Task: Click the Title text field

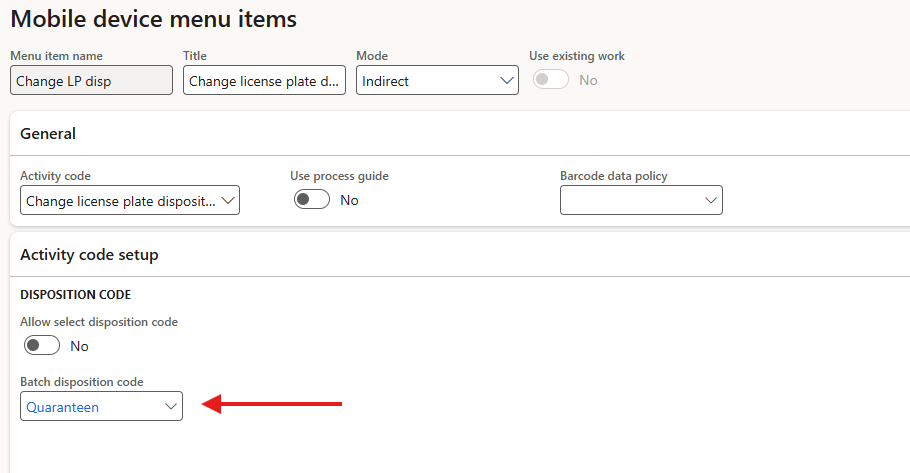Action: click(x=264, y=81)
